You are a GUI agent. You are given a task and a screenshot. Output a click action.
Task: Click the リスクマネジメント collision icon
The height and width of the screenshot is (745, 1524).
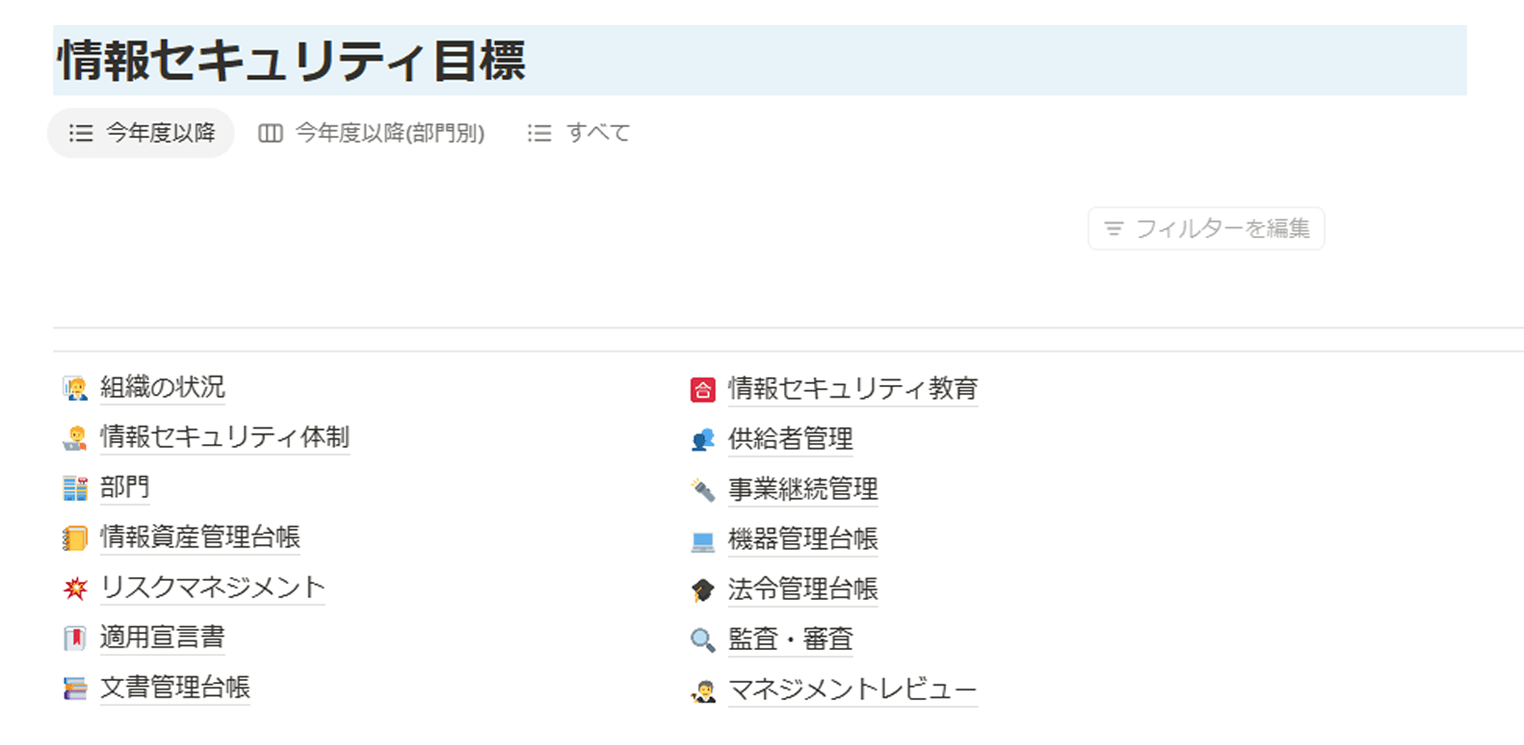pos(75,588)
